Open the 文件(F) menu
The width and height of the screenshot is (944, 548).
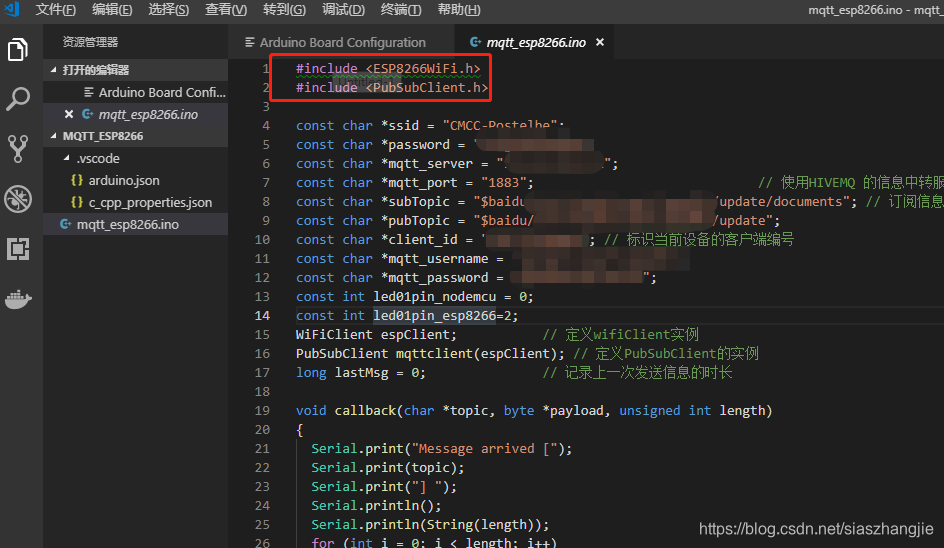coord(55,10)
